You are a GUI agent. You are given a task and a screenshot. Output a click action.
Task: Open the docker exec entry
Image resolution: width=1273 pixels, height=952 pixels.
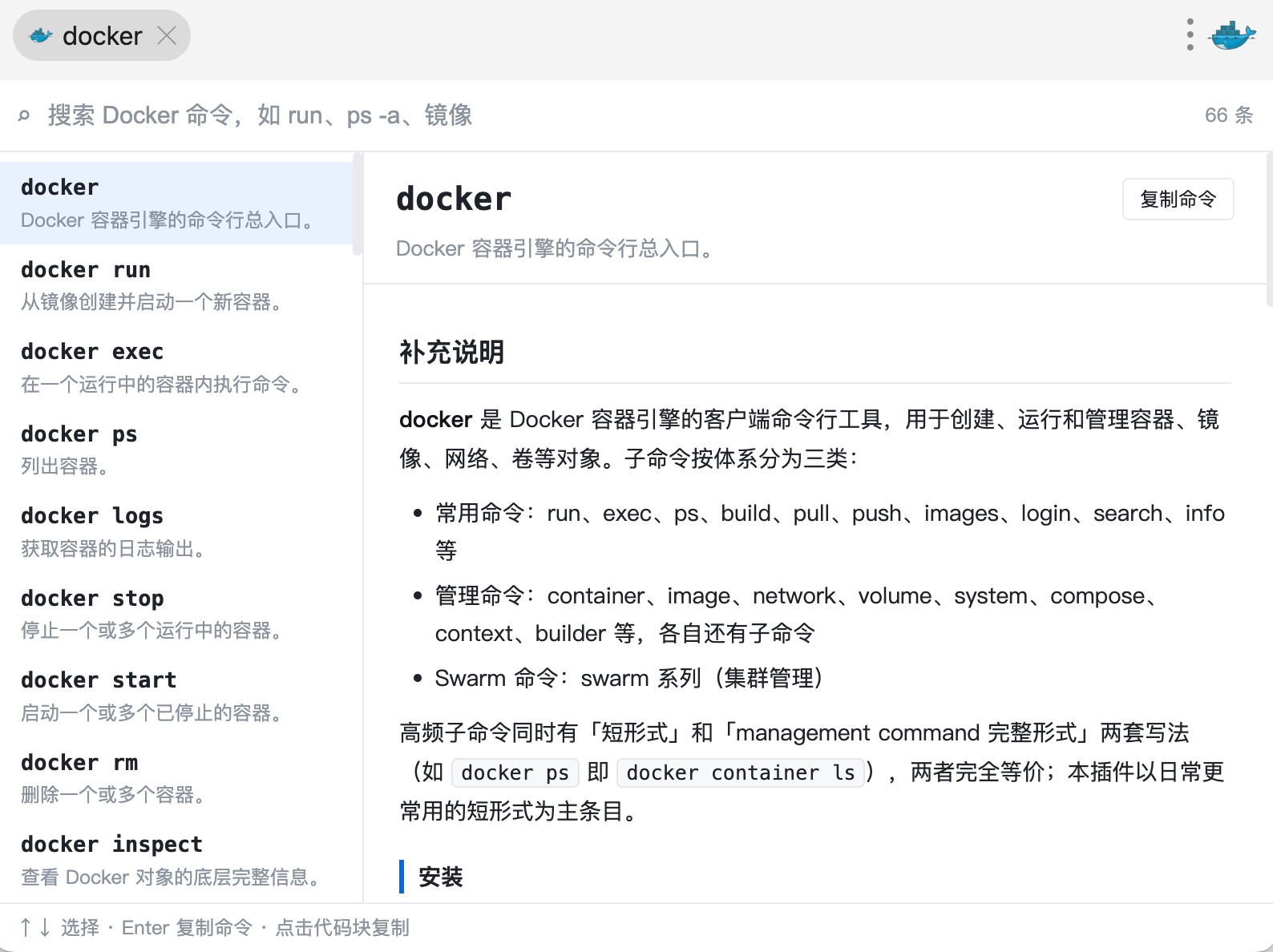176,368
